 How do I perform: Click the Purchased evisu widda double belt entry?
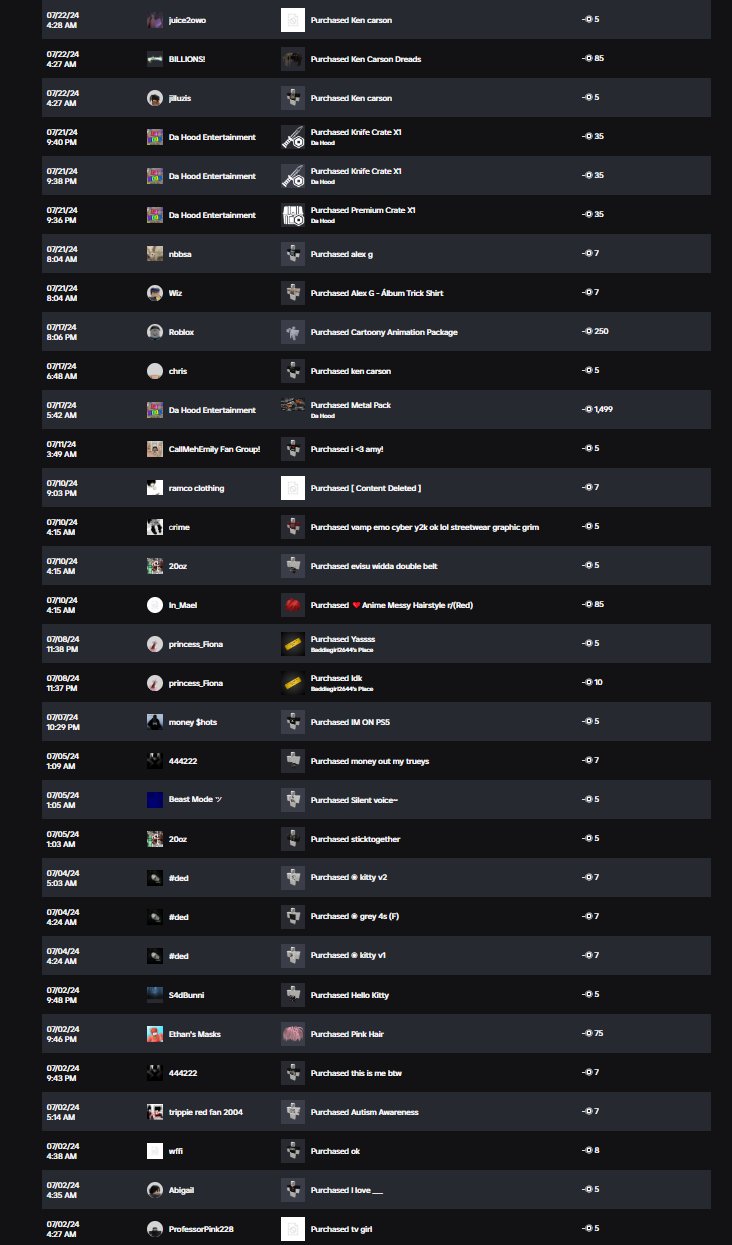(374, 566)
